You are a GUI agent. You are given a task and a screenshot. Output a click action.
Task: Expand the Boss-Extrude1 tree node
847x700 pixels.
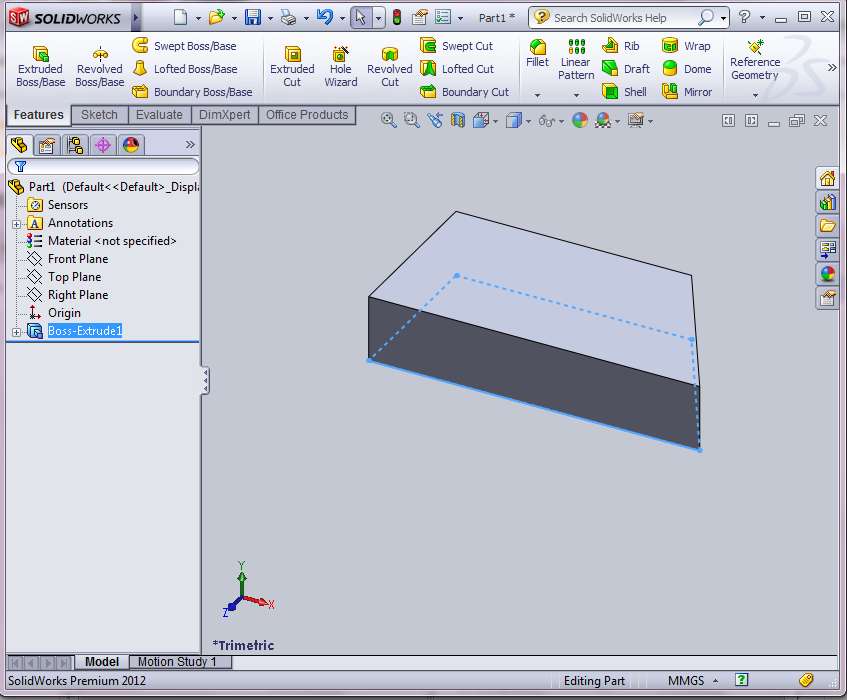(x=16, y=330)
